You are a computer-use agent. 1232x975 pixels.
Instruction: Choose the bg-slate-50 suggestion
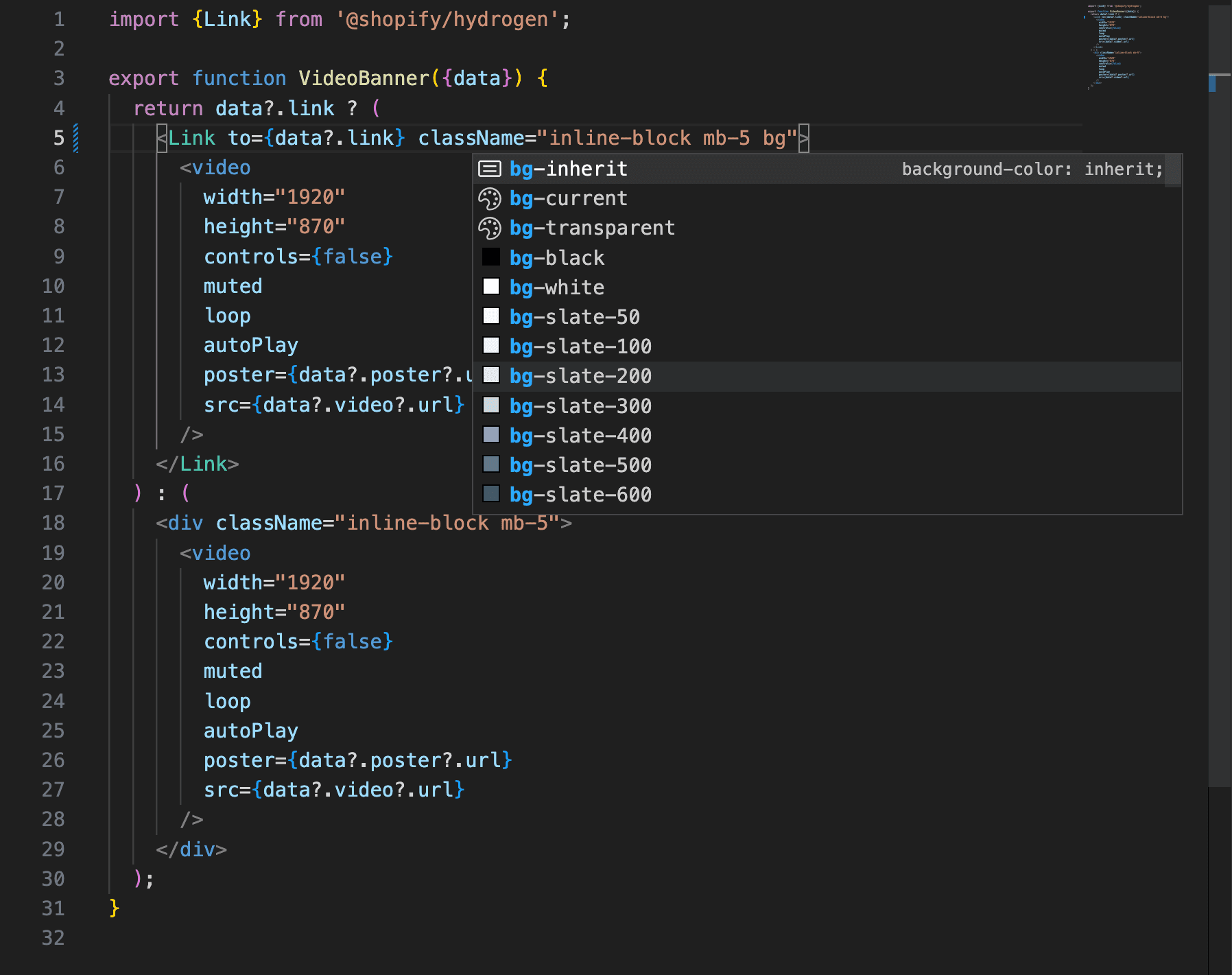pos(574,317)
